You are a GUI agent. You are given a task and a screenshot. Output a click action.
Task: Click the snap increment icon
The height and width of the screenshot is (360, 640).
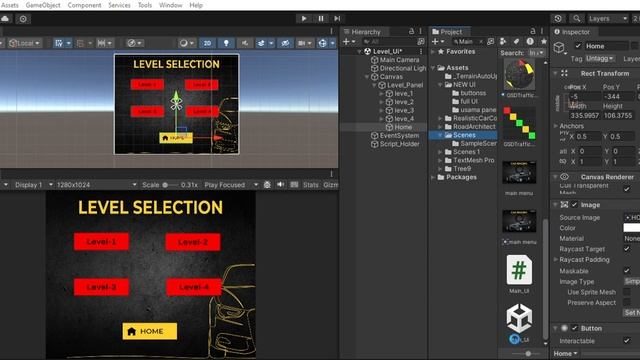tap(101, 43)
